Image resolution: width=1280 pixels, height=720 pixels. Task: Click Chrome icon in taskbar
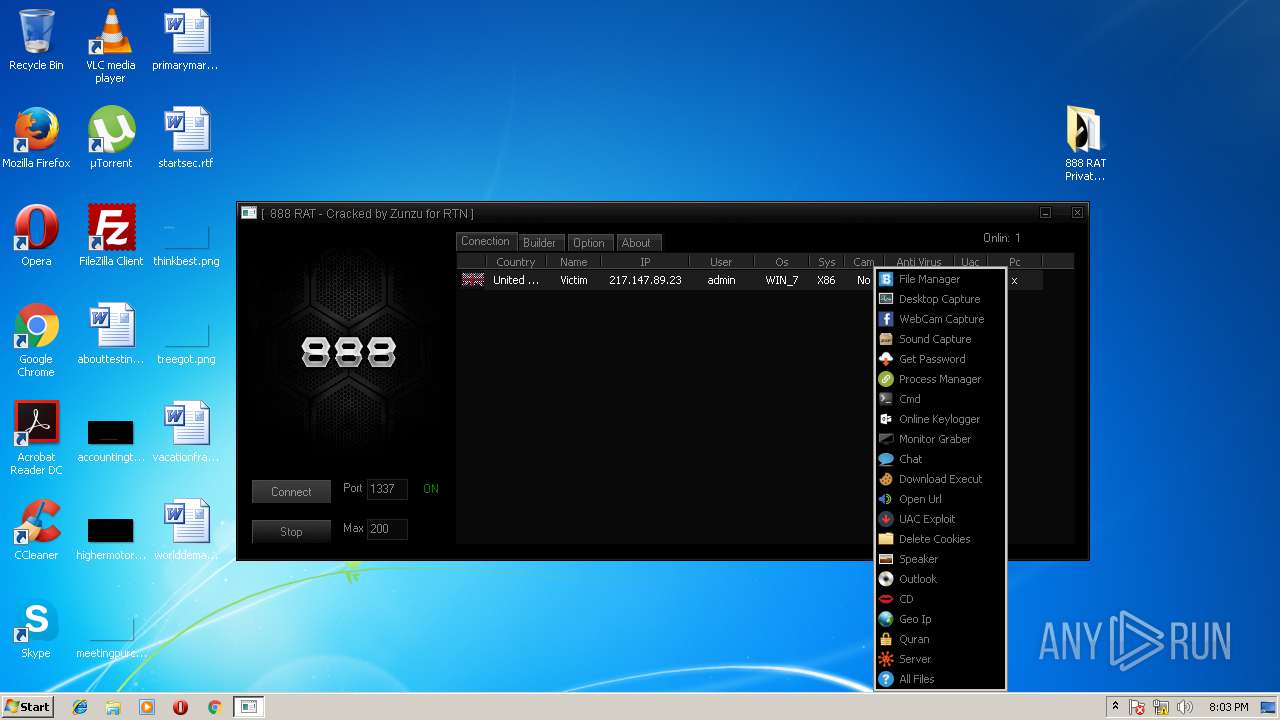pyautogui.click(x=214, y=707)
